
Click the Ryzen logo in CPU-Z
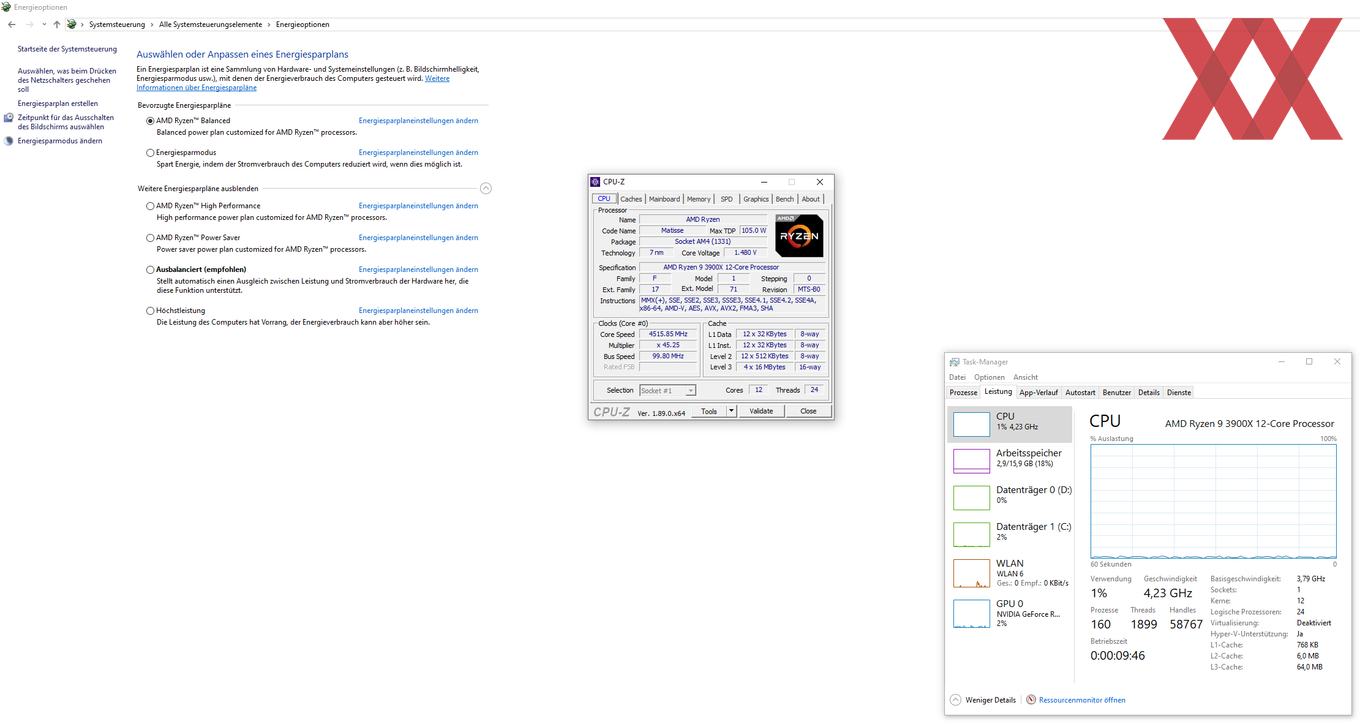coord(799,236)
